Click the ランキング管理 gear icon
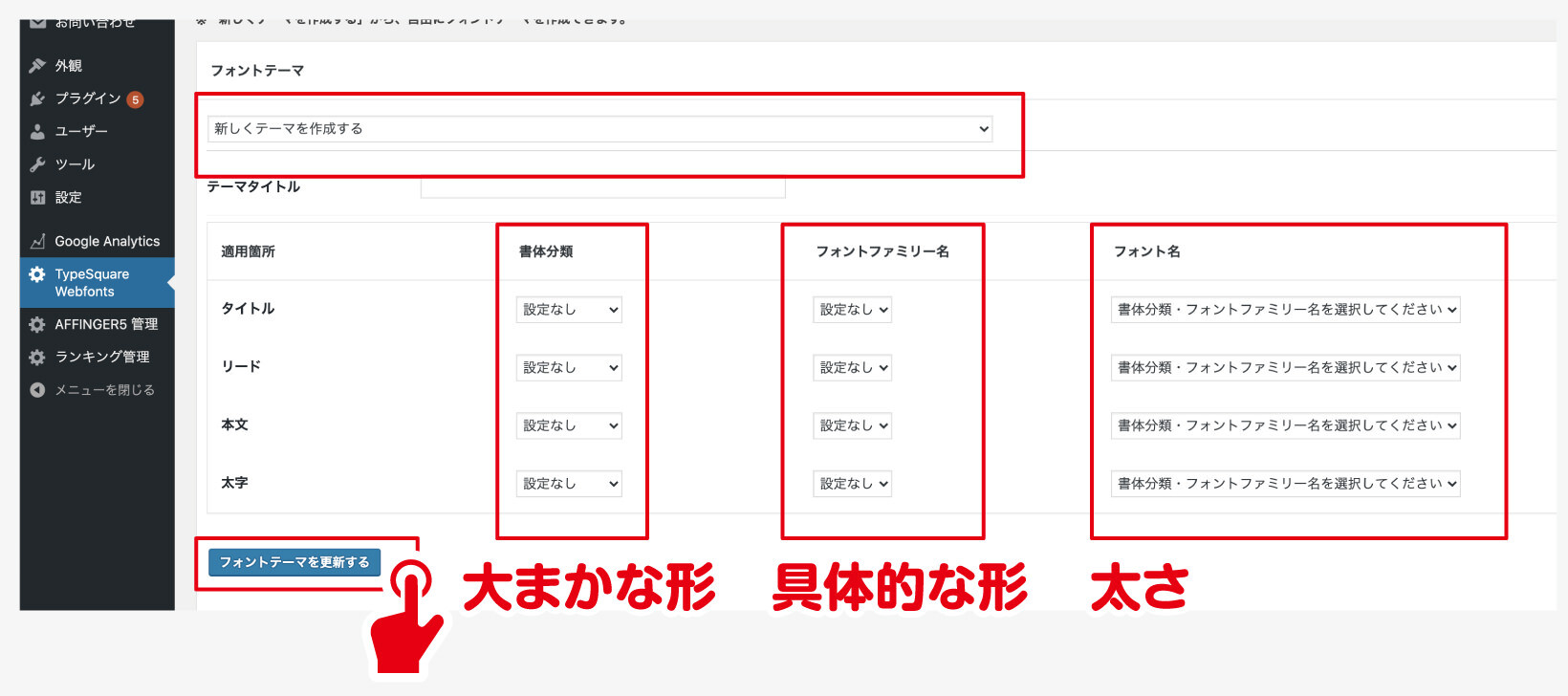The image size is (1568, 696). [37, 358]
